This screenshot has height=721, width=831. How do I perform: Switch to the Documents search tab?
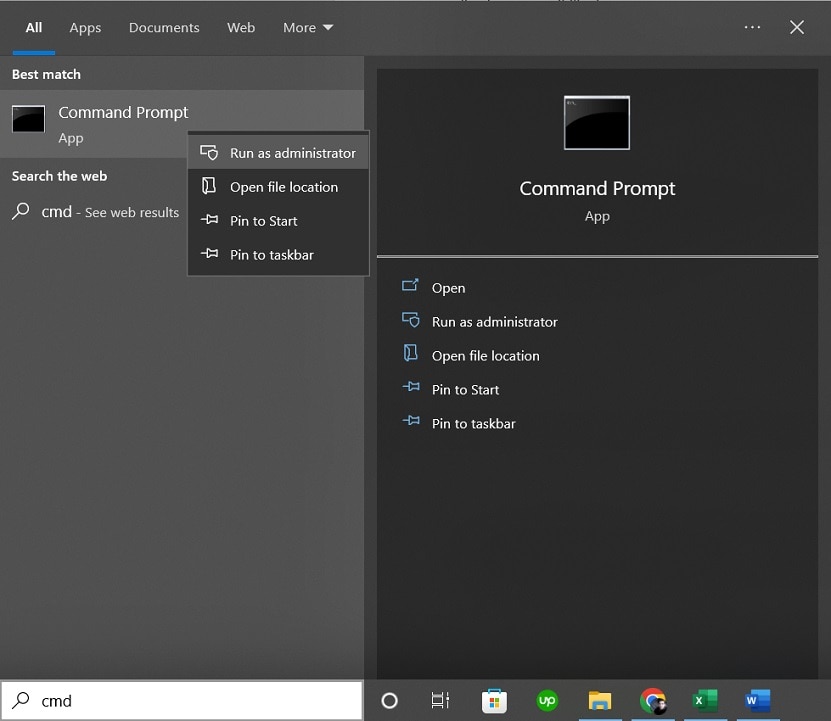pyautogui.click(x=164, y=28)
